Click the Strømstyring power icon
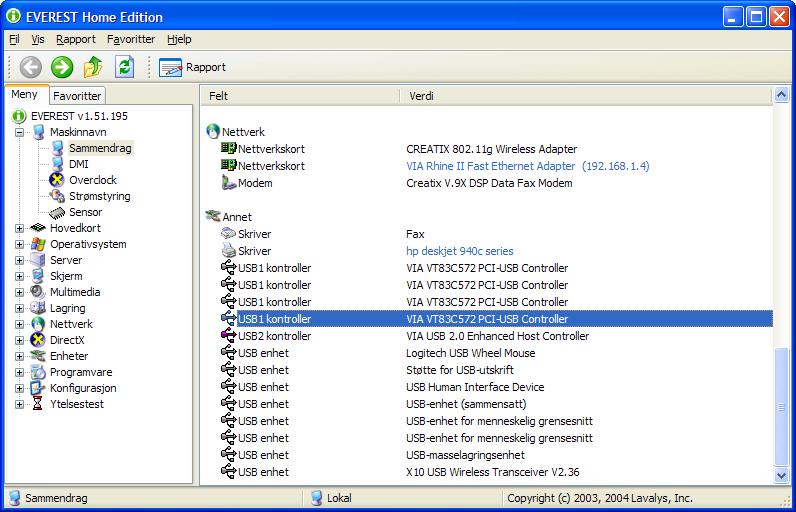The width and height of the screenshot is (796, 512). (57, 196)
